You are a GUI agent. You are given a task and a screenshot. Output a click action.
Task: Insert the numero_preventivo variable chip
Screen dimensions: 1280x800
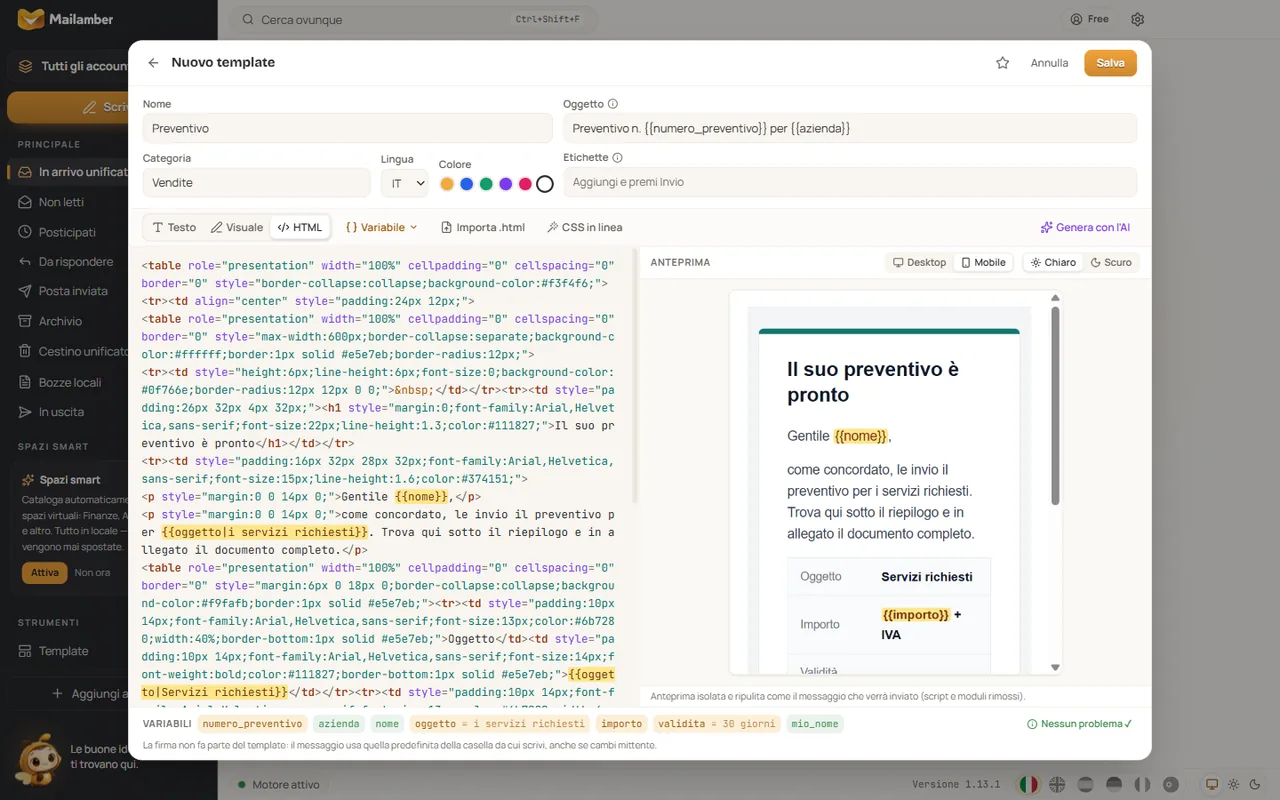point(252,724)
